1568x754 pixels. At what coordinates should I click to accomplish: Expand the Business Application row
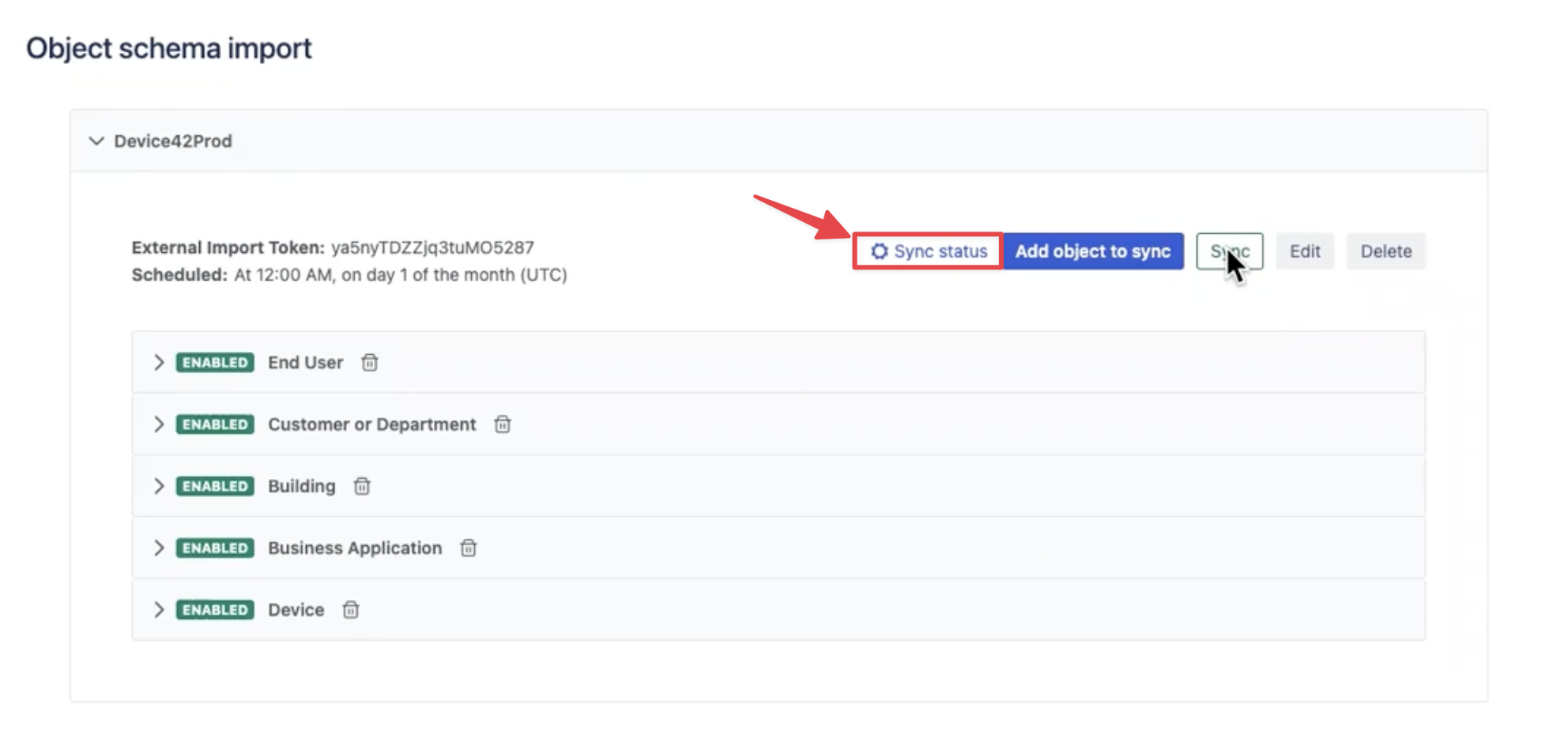[x=159, y=548]
